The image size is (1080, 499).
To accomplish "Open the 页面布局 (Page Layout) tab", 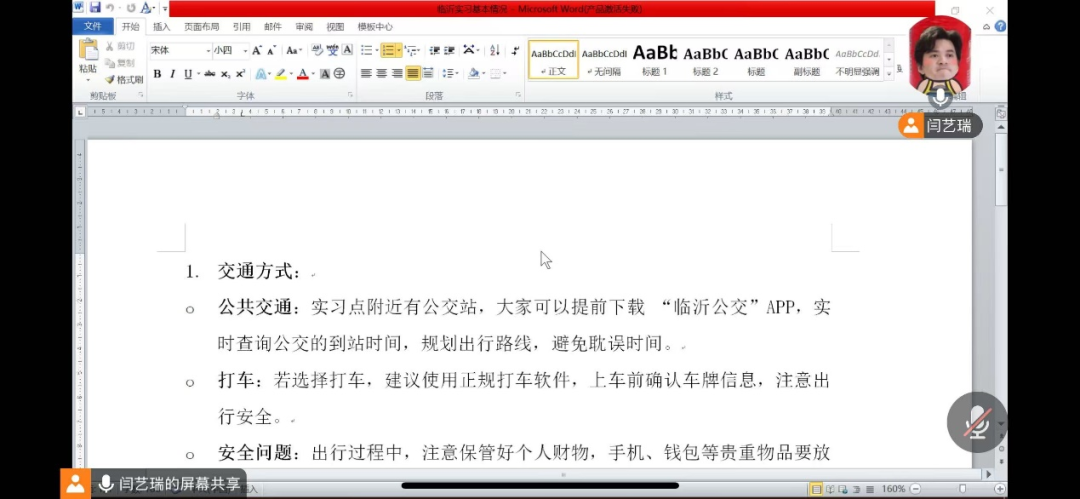I will (201, 27).
